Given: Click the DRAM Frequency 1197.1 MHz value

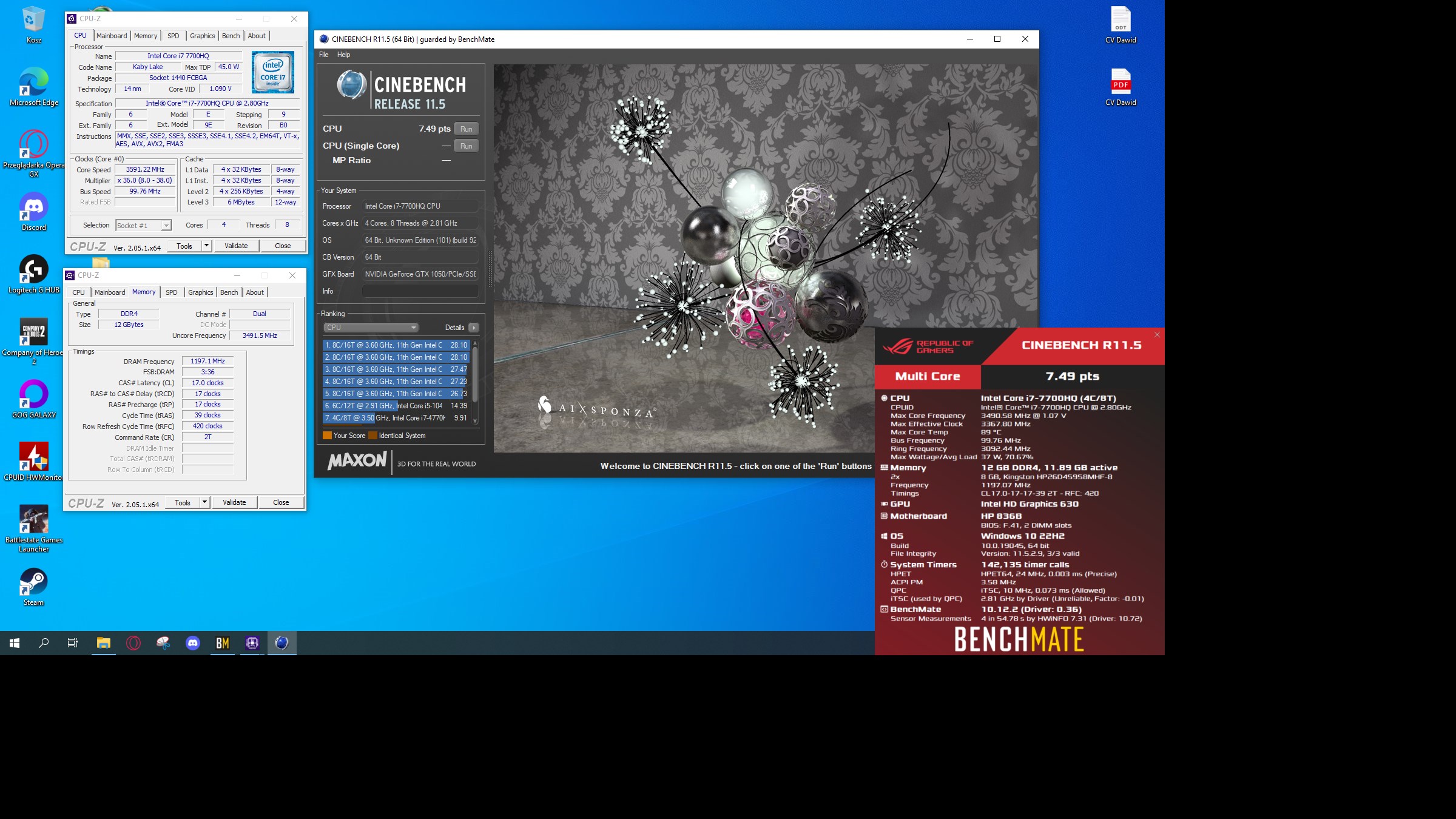Looking at the screenshot, I should [x=207, y=361].
